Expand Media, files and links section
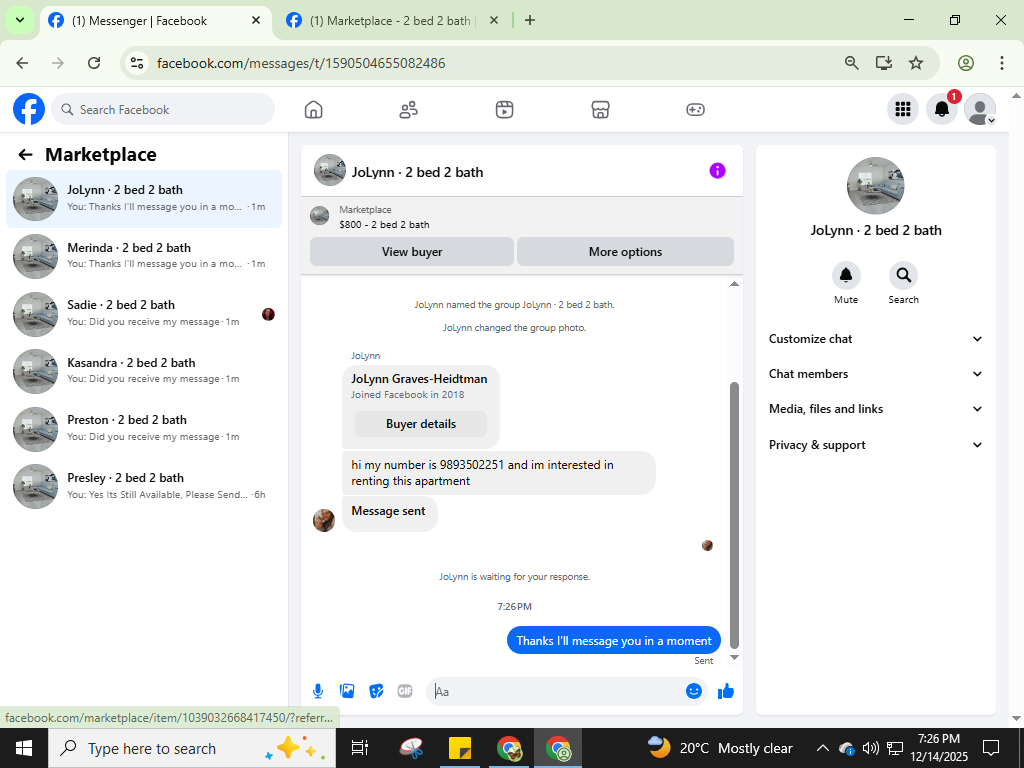1024x768 pixels. point(875,409)
